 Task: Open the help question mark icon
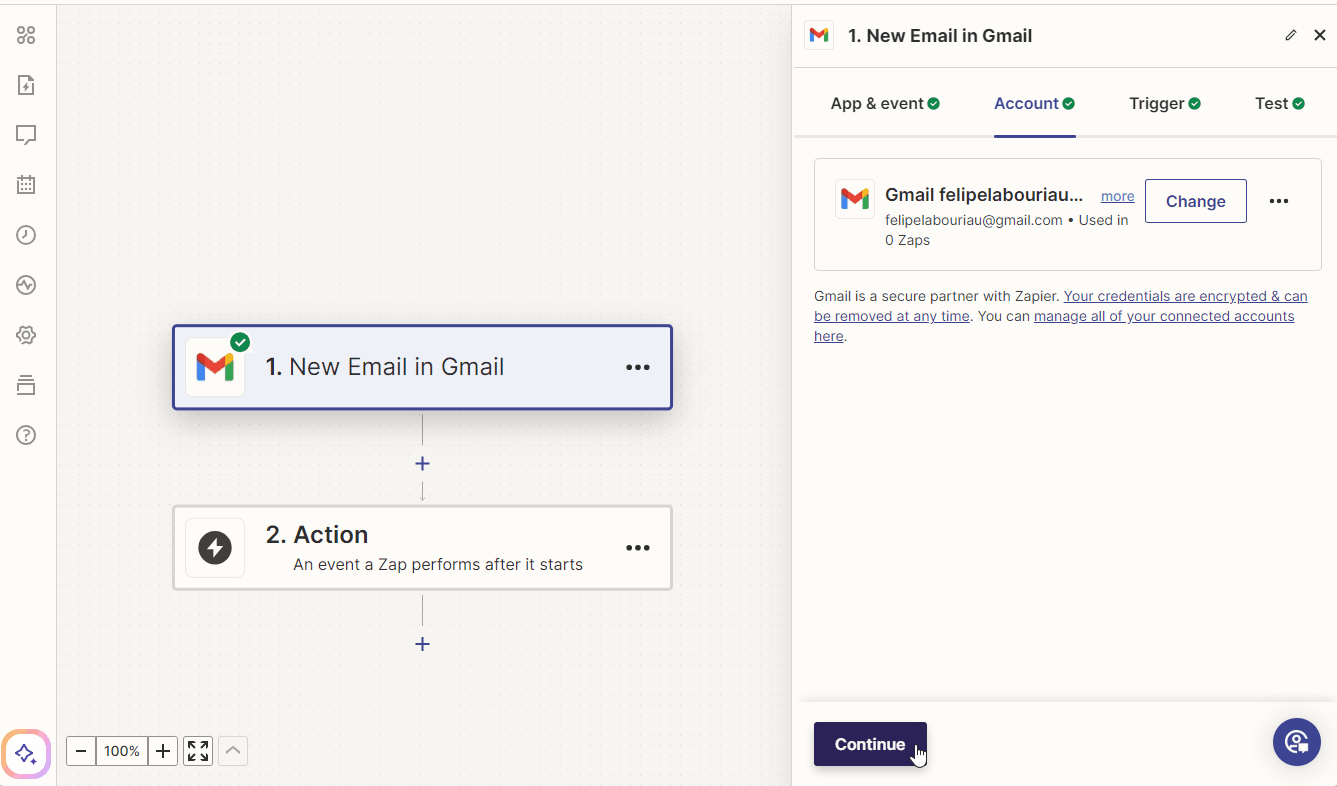(26, 435)
